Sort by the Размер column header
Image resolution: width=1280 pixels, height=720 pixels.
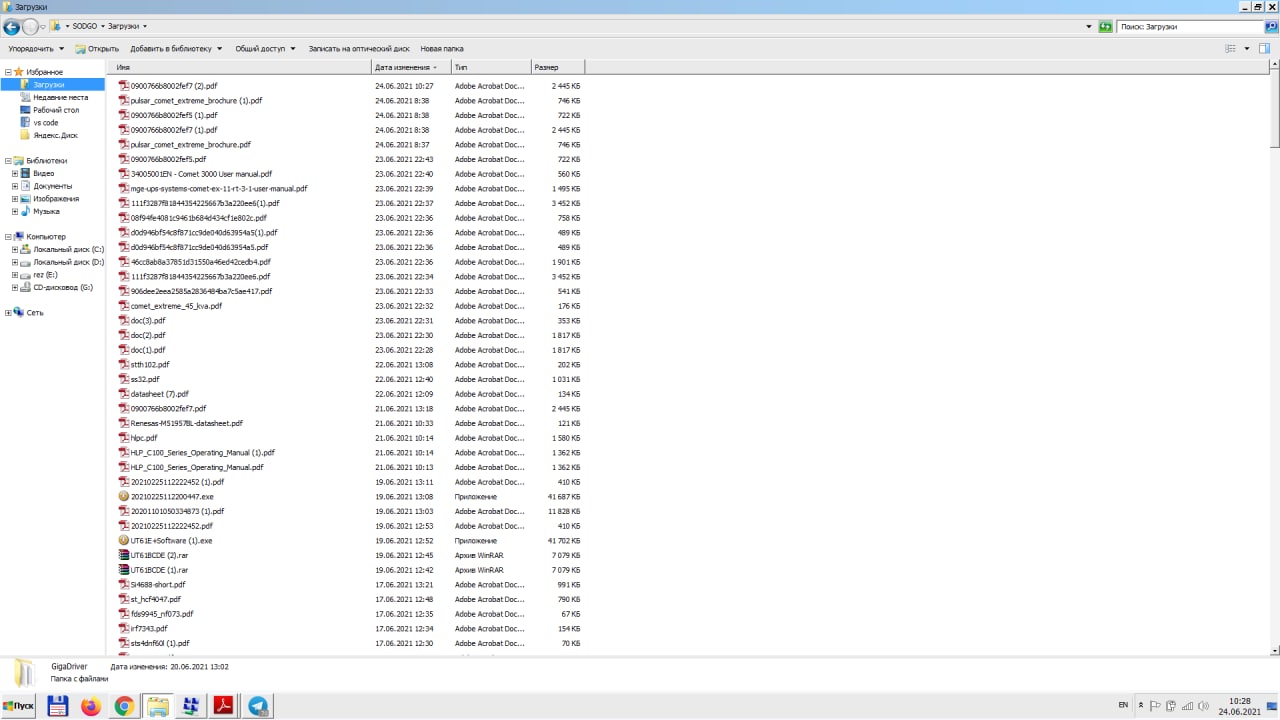[x=557, y=67]
